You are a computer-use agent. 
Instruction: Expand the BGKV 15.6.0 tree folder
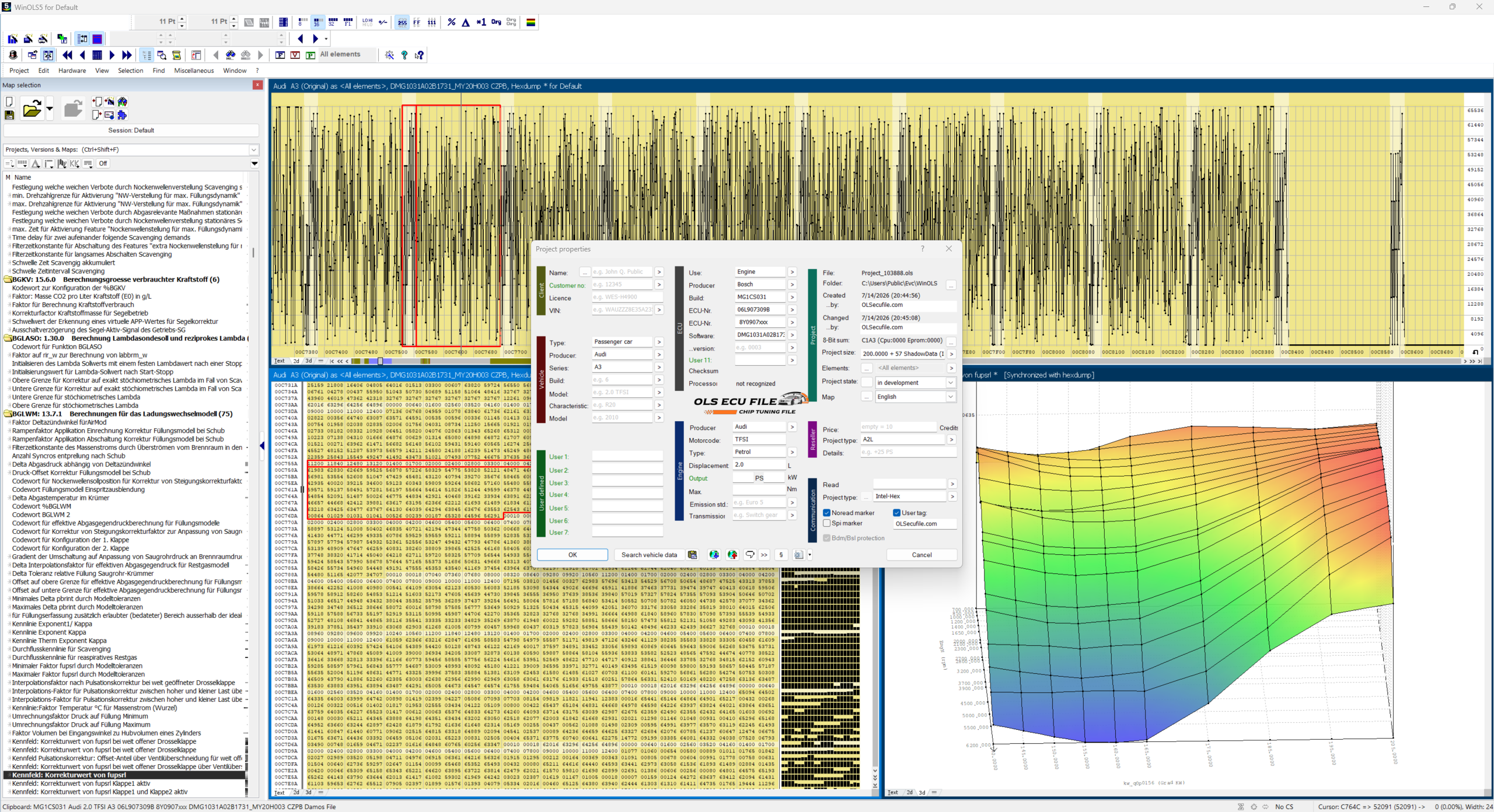(x=9, y=279)
